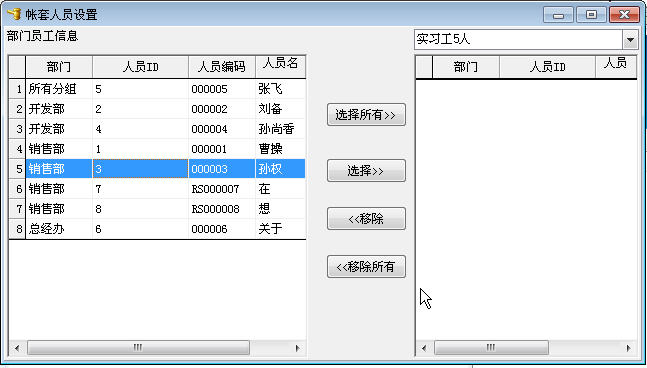Click employee name 在
Screen dimensions: 647x368
tap(281, 189)
